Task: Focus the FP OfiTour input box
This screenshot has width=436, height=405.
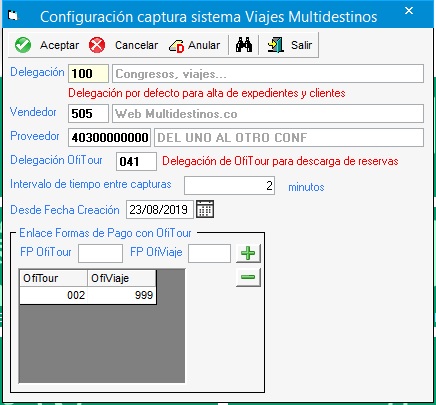Action: click(x=100, y=253)
